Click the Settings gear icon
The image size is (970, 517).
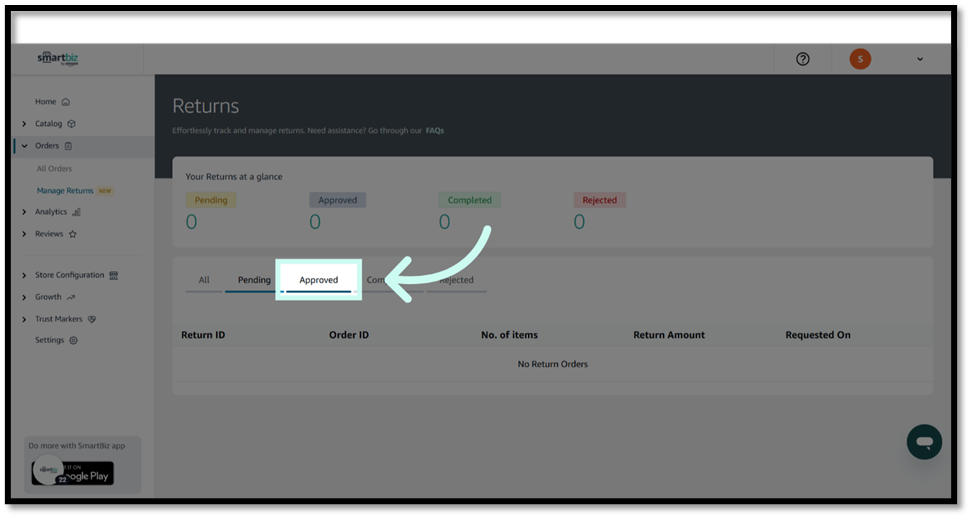(73, 340)
